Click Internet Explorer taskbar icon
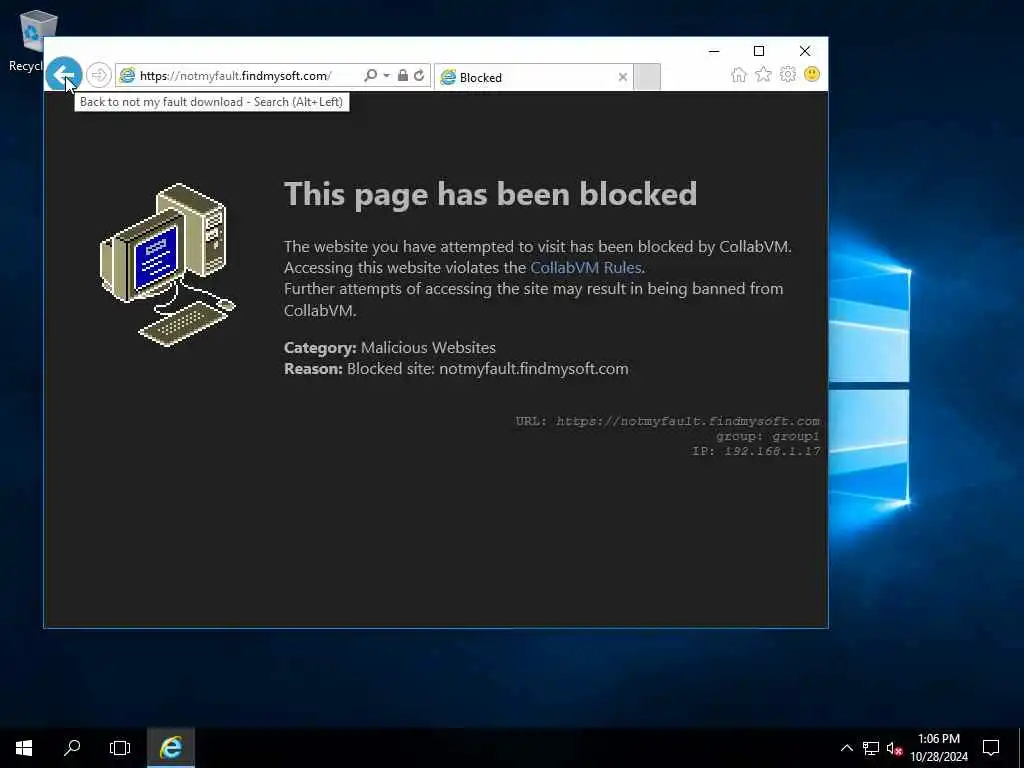The height and width of the screenshot is (768, 1024). [x=170, y=748]
